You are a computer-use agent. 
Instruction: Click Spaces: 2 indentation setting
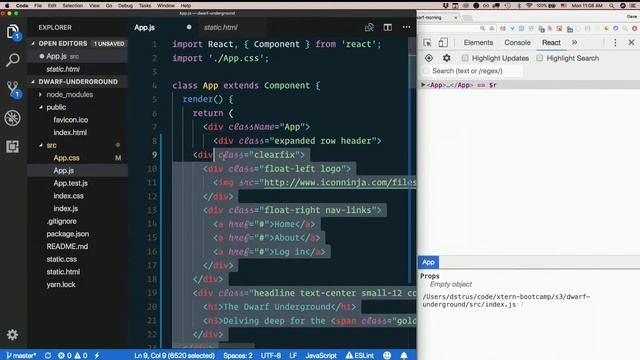pyautogui.click(x=238, y=356)
